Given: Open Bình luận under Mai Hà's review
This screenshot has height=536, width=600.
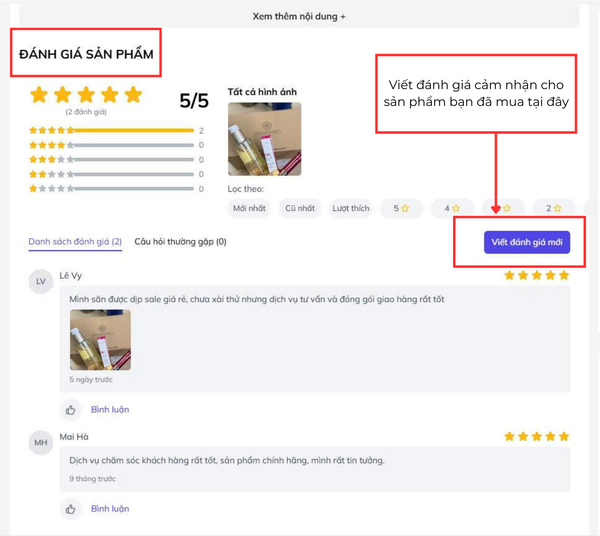Looking at the screenshot, I should (110, 509).
